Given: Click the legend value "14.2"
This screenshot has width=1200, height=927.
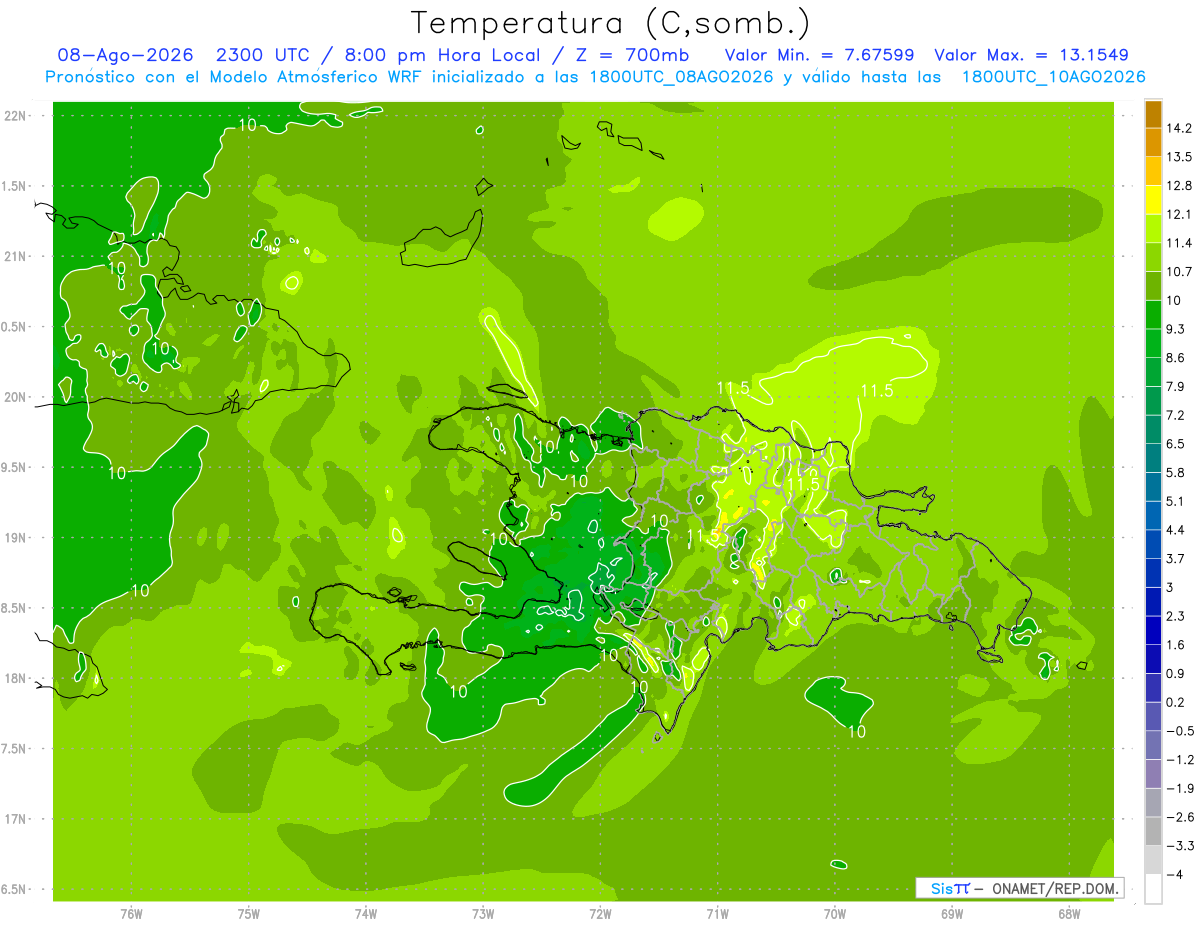Looking at the screenshot, I should tap(1179, 128).
